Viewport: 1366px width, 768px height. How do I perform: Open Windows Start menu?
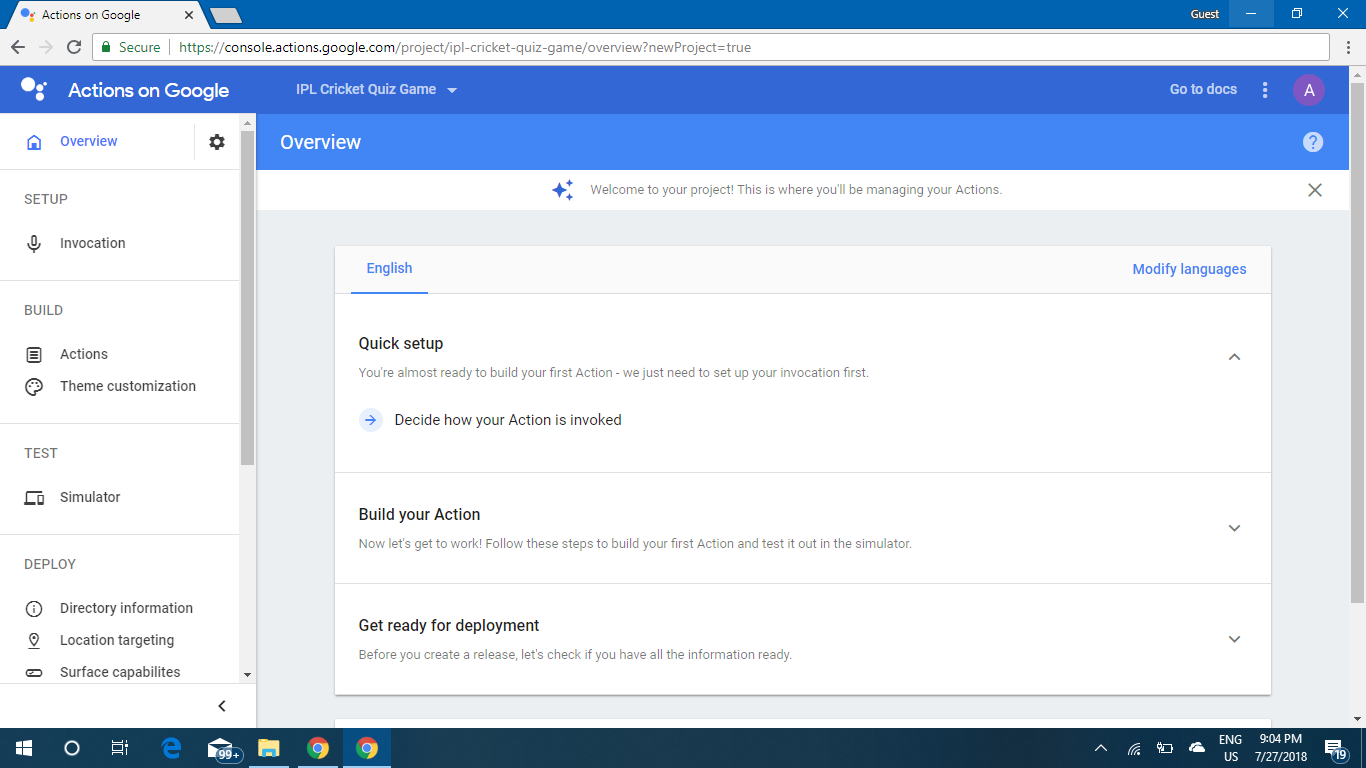tap(24, 748)
